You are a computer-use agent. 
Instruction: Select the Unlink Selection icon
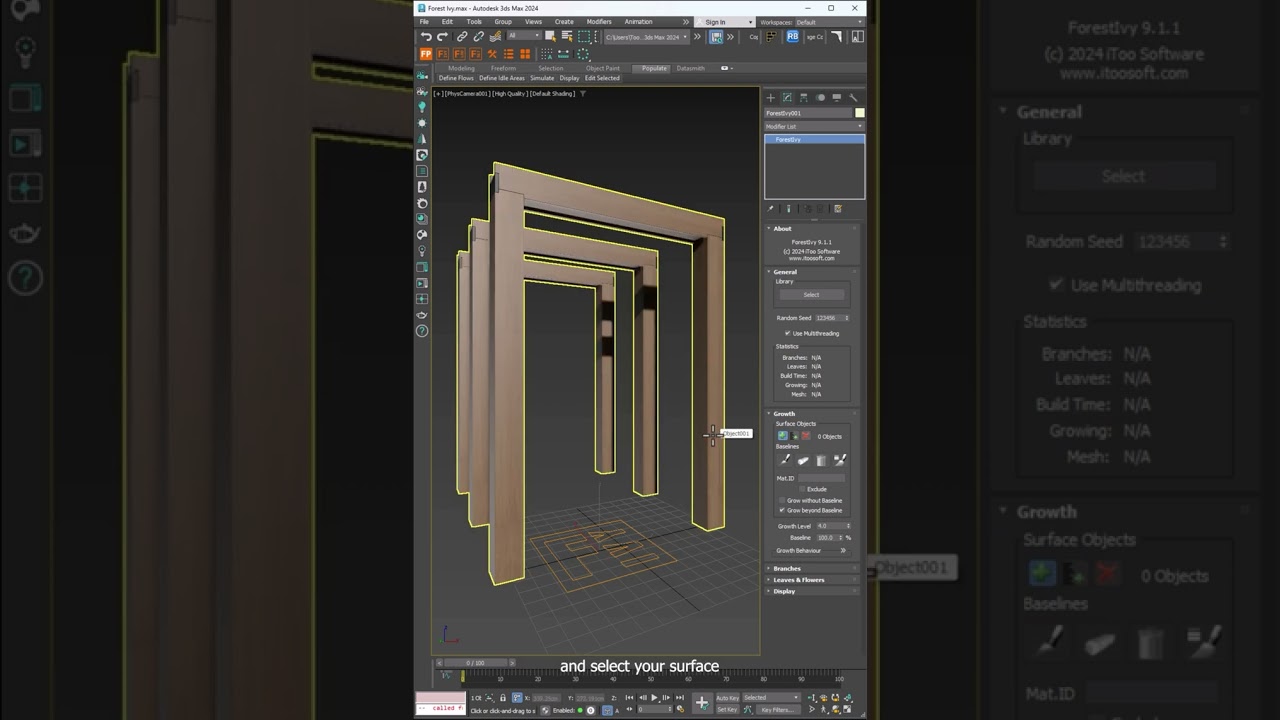point(478,37)
